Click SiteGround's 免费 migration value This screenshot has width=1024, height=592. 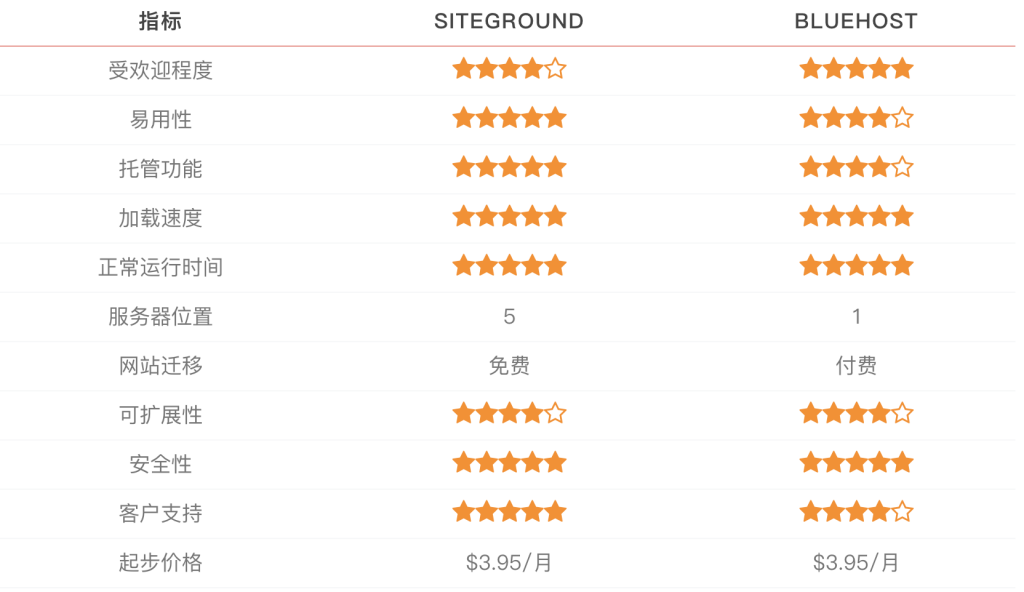click(509, 366)
